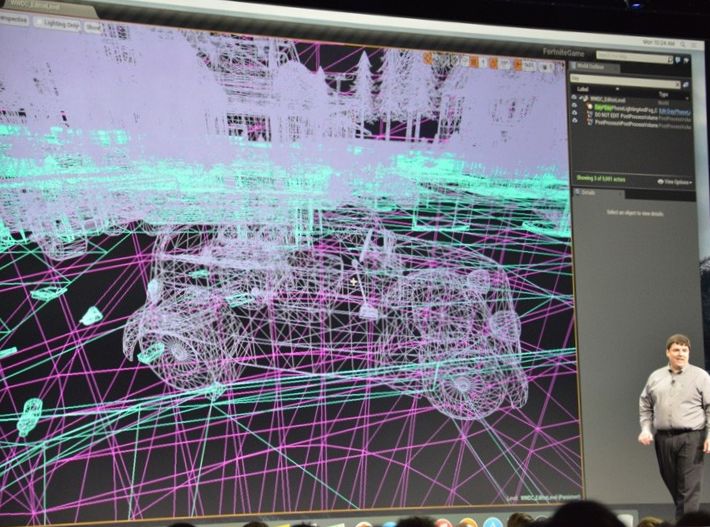
Task: Select the Translate gizmo icon in viewport toolbar
Action: [x=428, y=58]
